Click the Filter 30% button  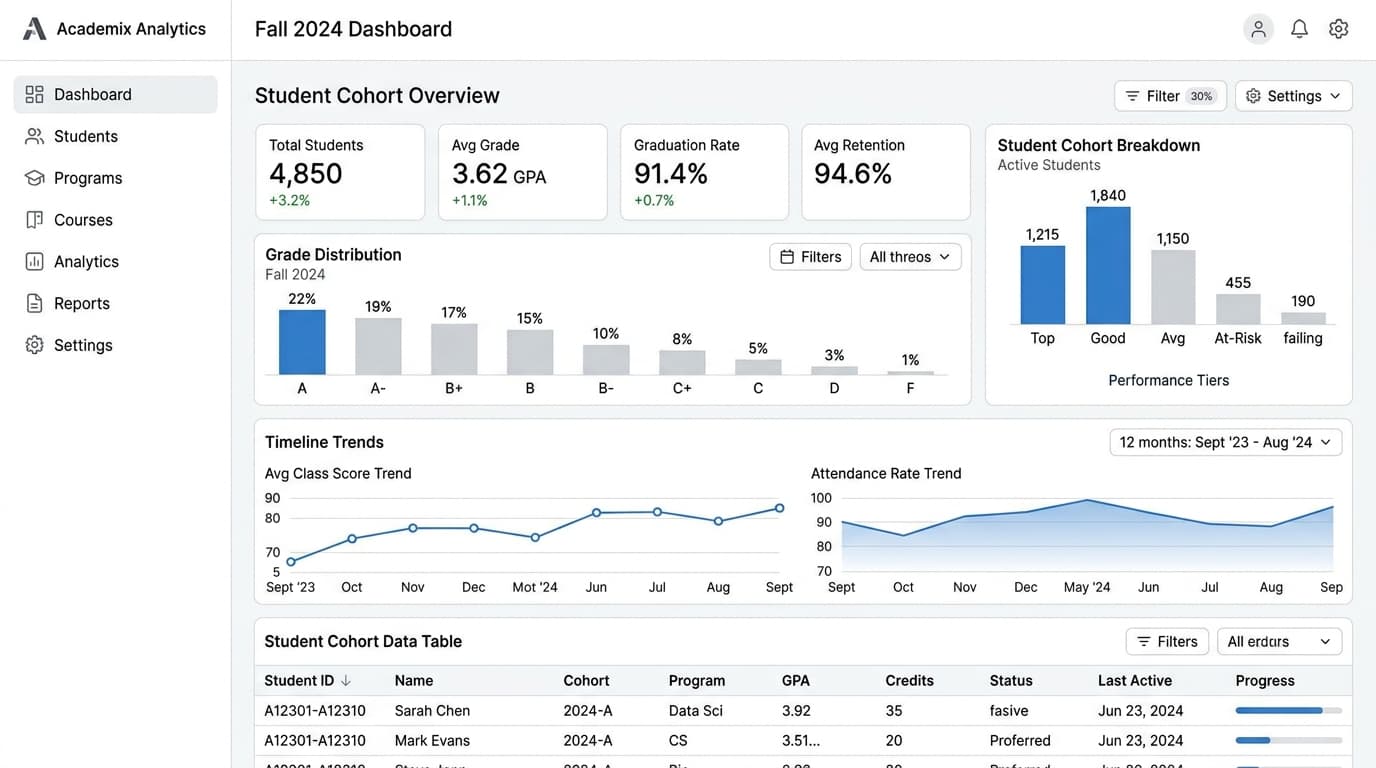pyautogui.click(x=1170, y=96)
